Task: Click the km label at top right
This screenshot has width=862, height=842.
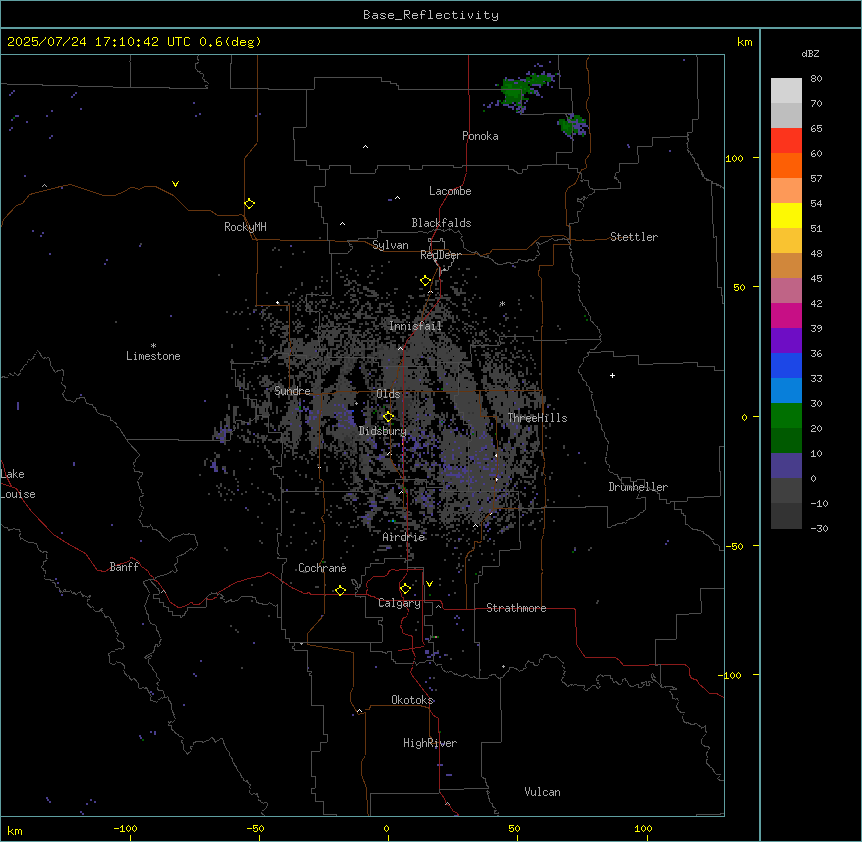Action: 744,42
